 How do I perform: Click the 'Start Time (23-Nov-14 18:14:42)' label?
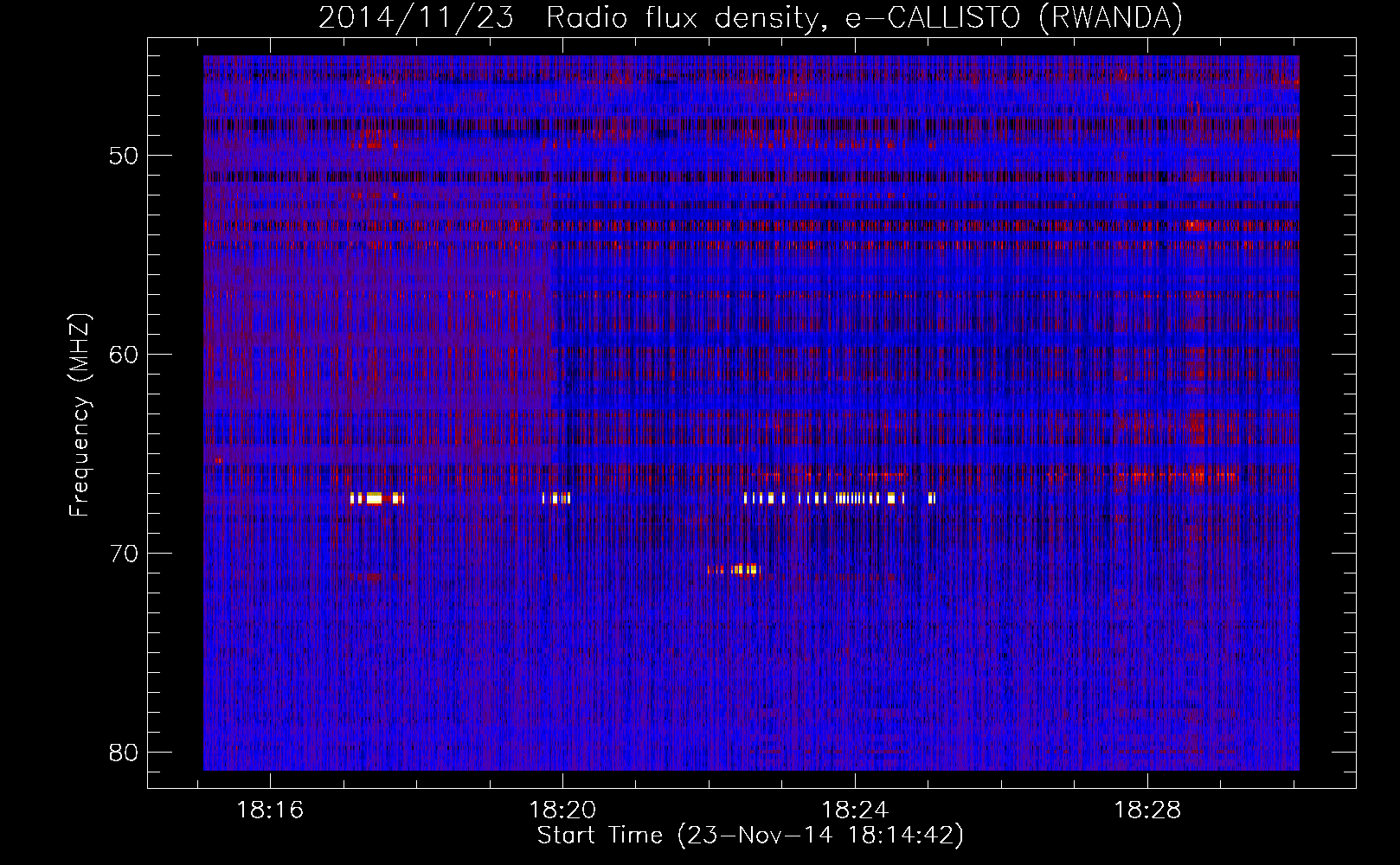750,836
